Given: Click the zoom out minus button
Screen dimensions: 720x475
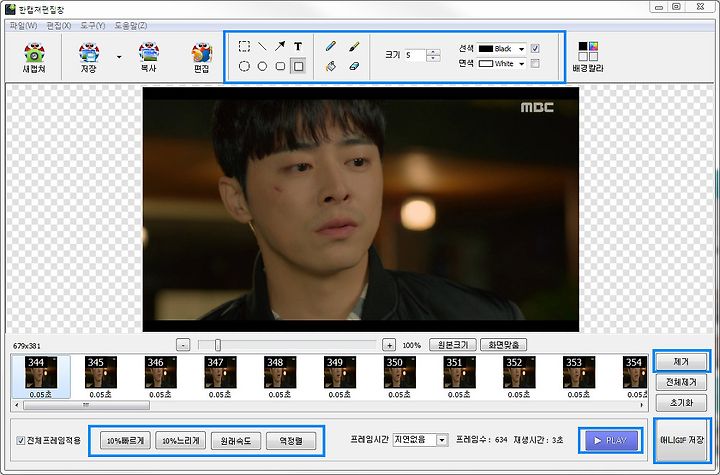Looking at the screenshot, I should click(183, 345).
